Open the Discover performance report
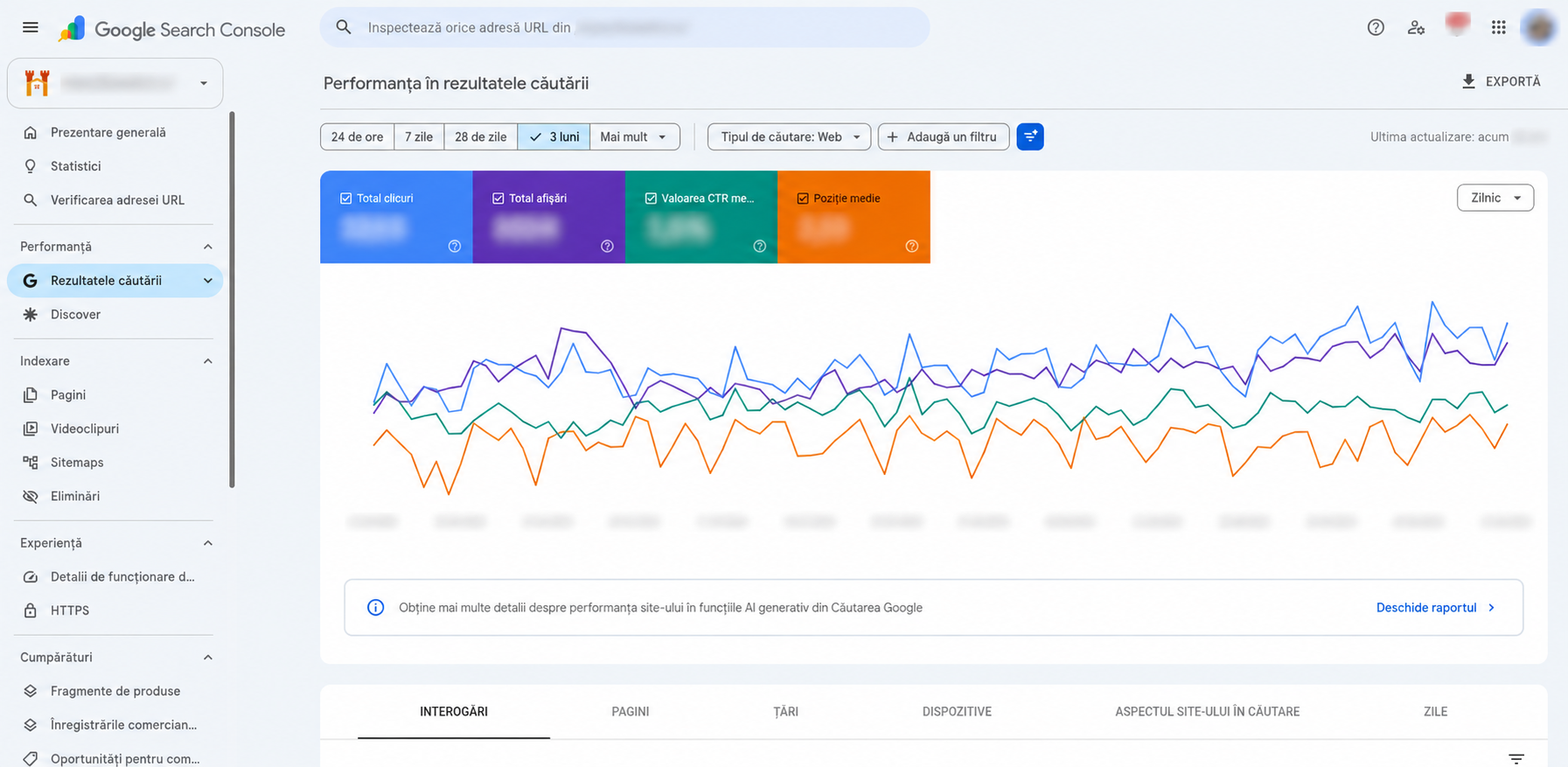This screenshot has height=767, width=1568. point(115,315)
